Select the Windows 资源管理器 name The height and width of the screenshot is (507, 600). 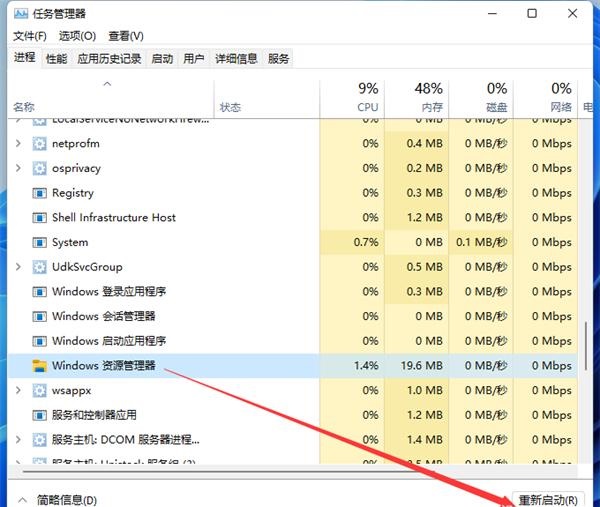click(x=104, y=366)
